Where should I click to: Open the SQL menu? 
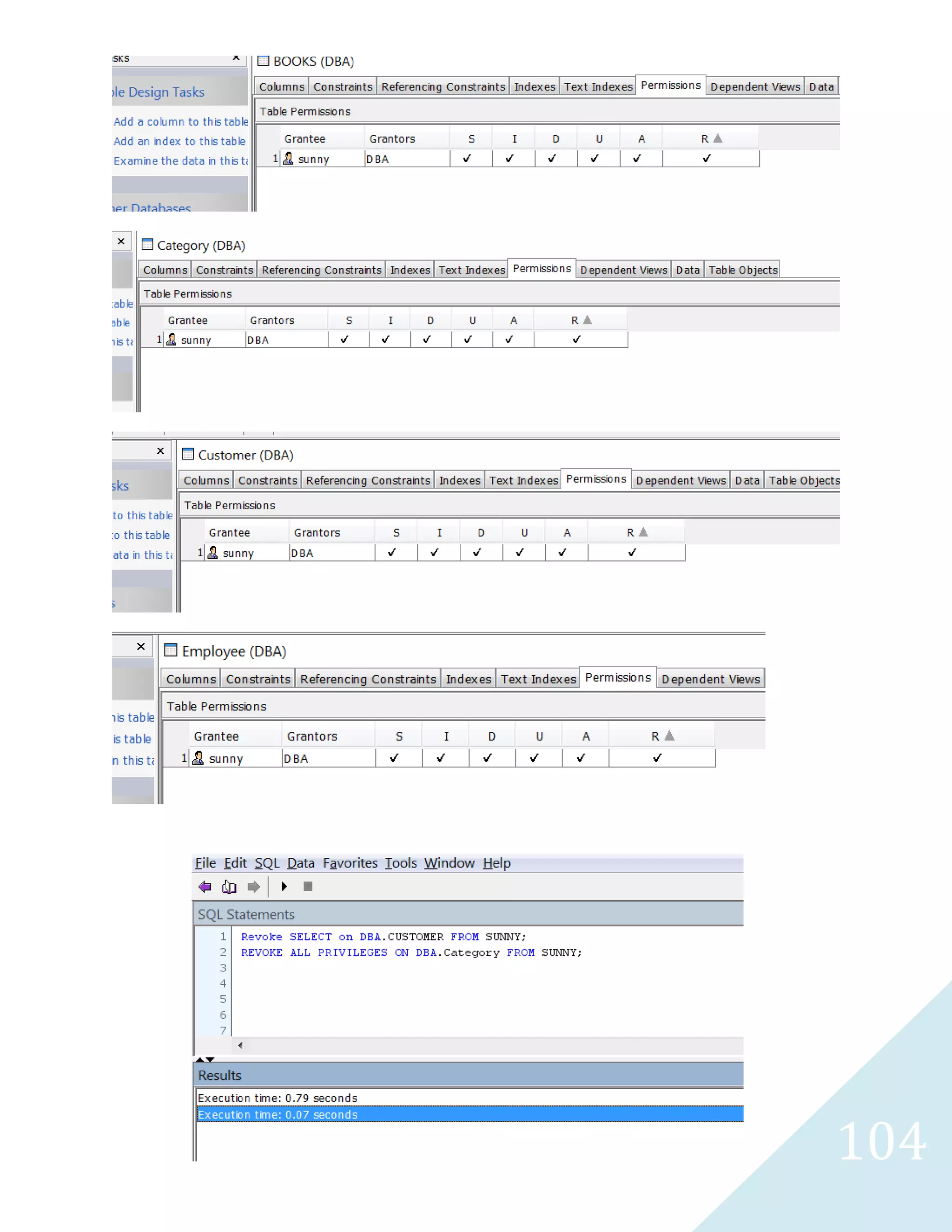[x=267, y=863]
